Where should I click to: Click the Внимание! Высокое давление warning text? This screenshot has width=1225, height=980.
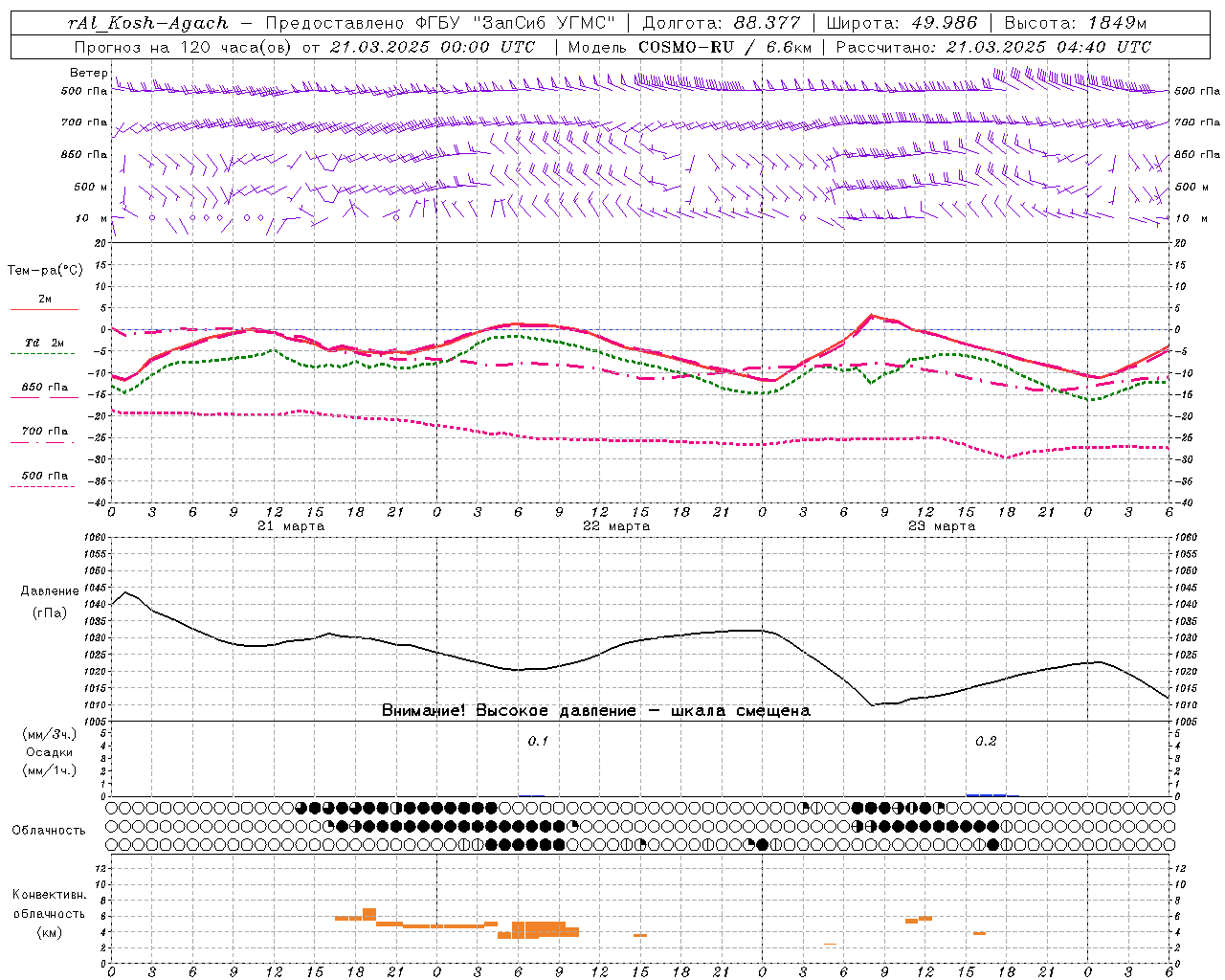(x=596, y=711)
